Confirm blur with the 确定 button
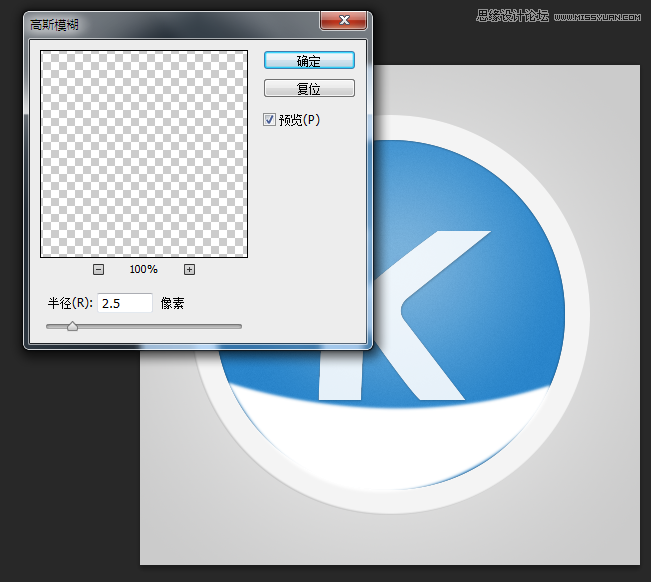Viewport: 651px width, 582px height. tap(309, 61)
